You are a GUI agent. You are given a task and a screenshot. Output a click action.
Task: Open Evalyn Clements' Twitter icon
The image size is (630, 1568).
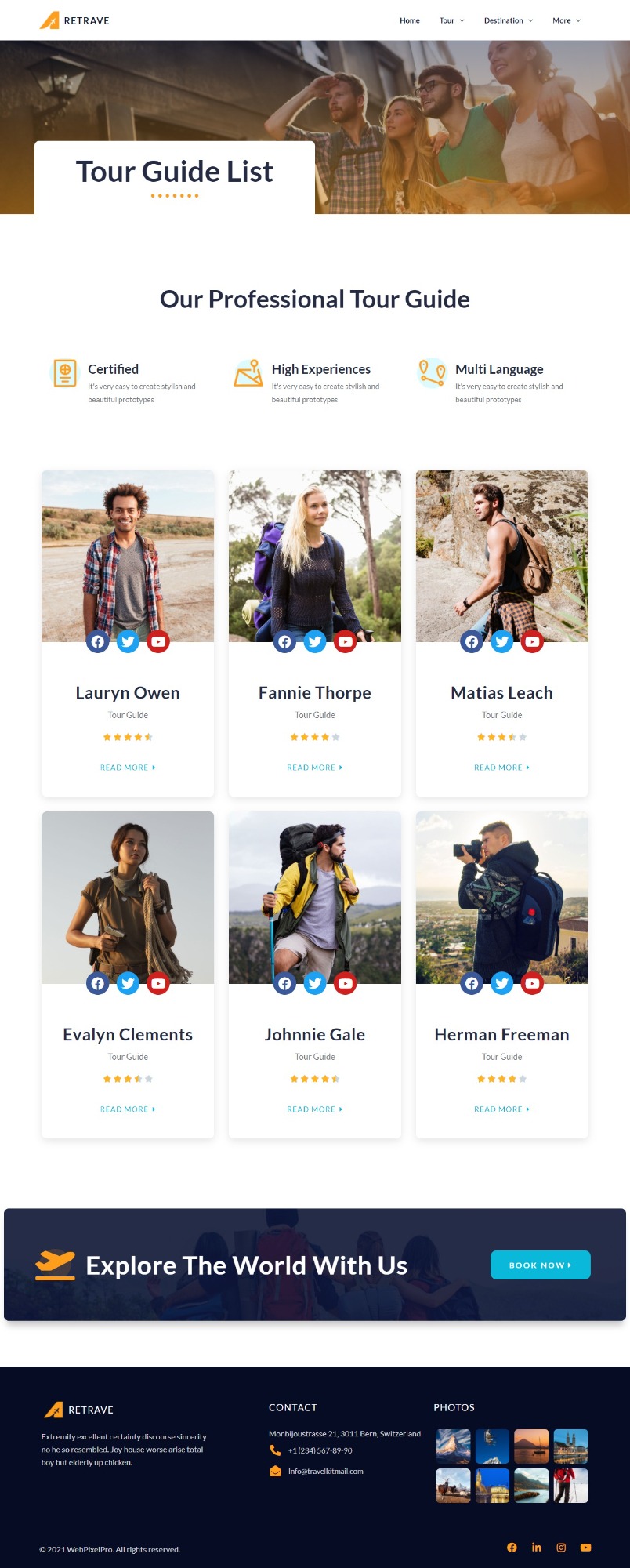128,983
